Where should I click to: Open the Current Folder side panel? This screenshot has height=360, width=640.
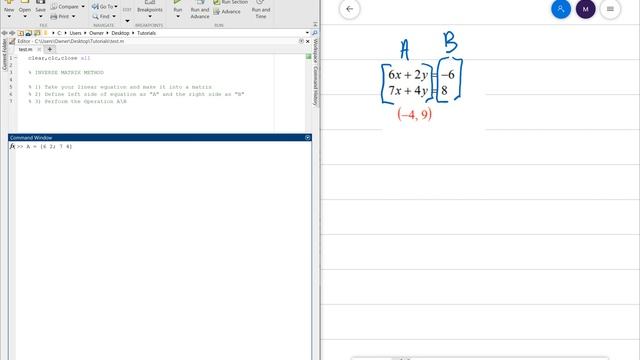tap(4, 54)
